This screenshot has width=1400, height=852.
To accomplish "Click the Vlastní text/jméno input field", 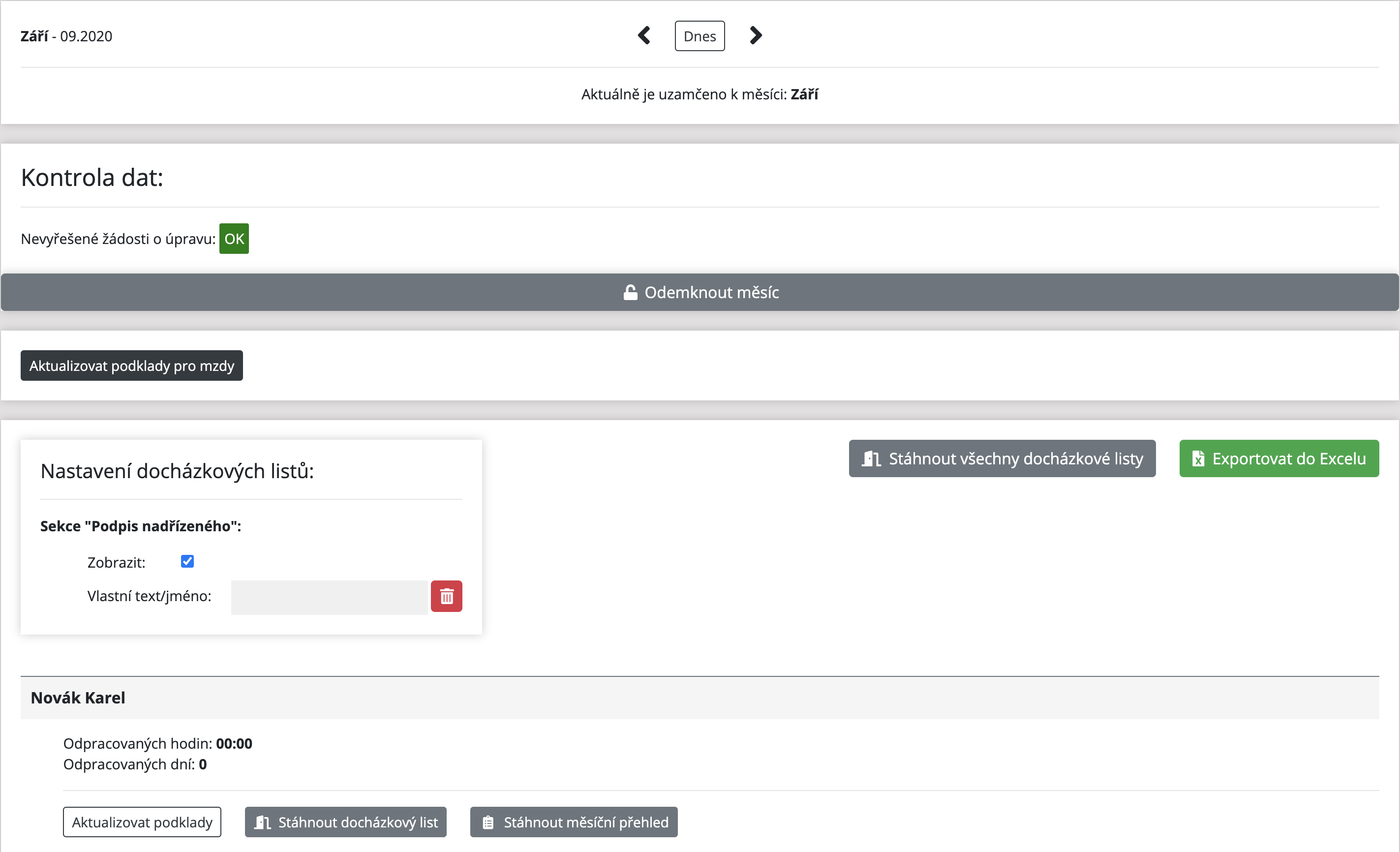I will click(x=329, y=597).
